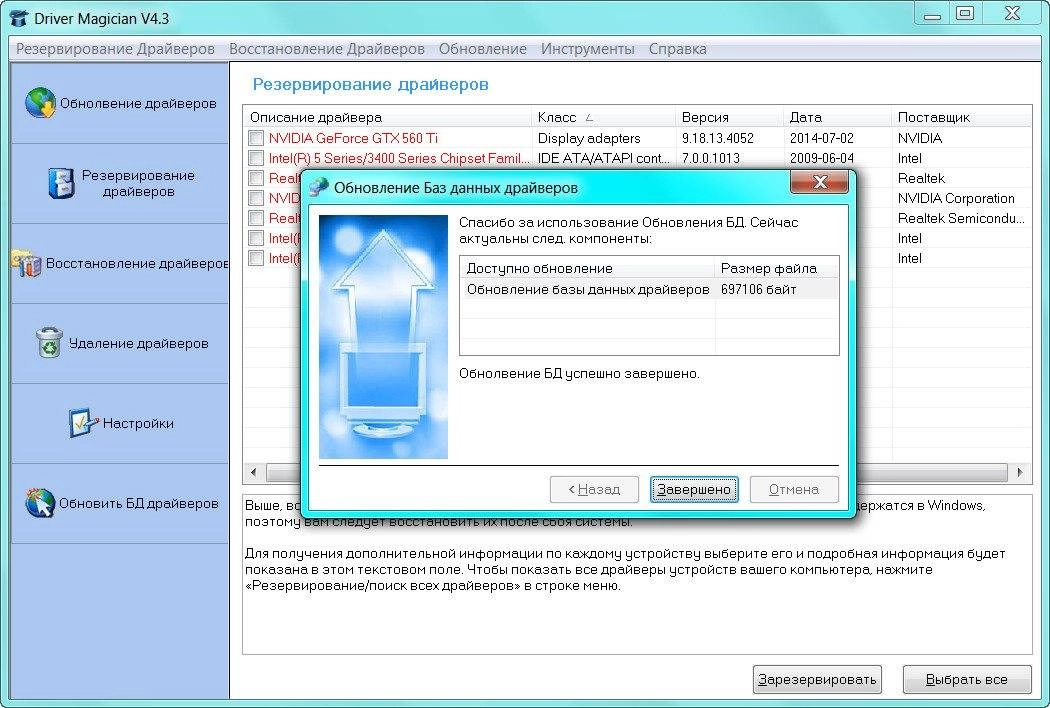The image size is (1050, 708).
Task: Sort by the Дата column header
Action: 838,117
